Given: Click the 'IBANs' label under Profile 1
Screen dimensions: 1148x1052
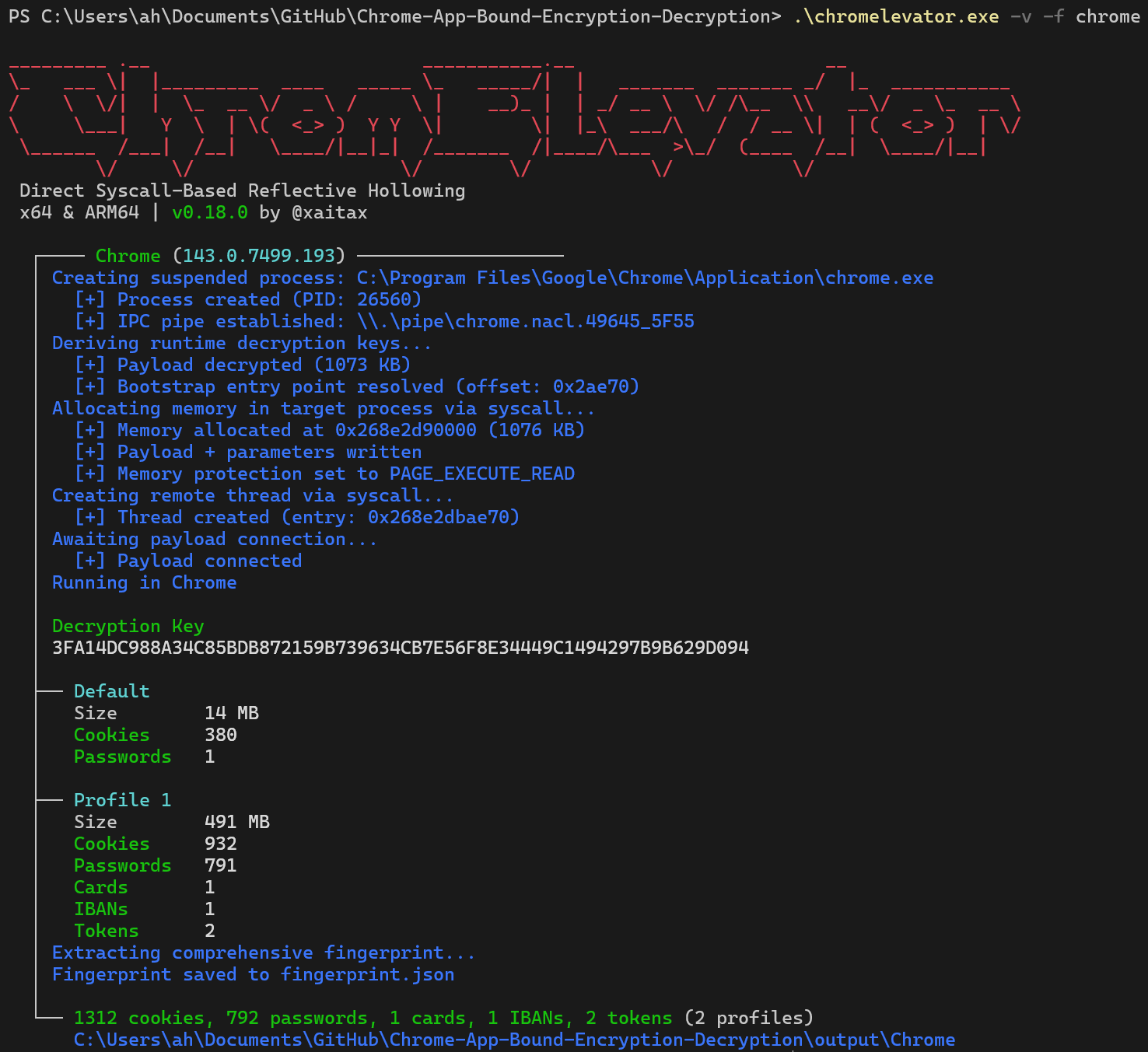Looking at the screenshot, I should [x=101, y=909].
